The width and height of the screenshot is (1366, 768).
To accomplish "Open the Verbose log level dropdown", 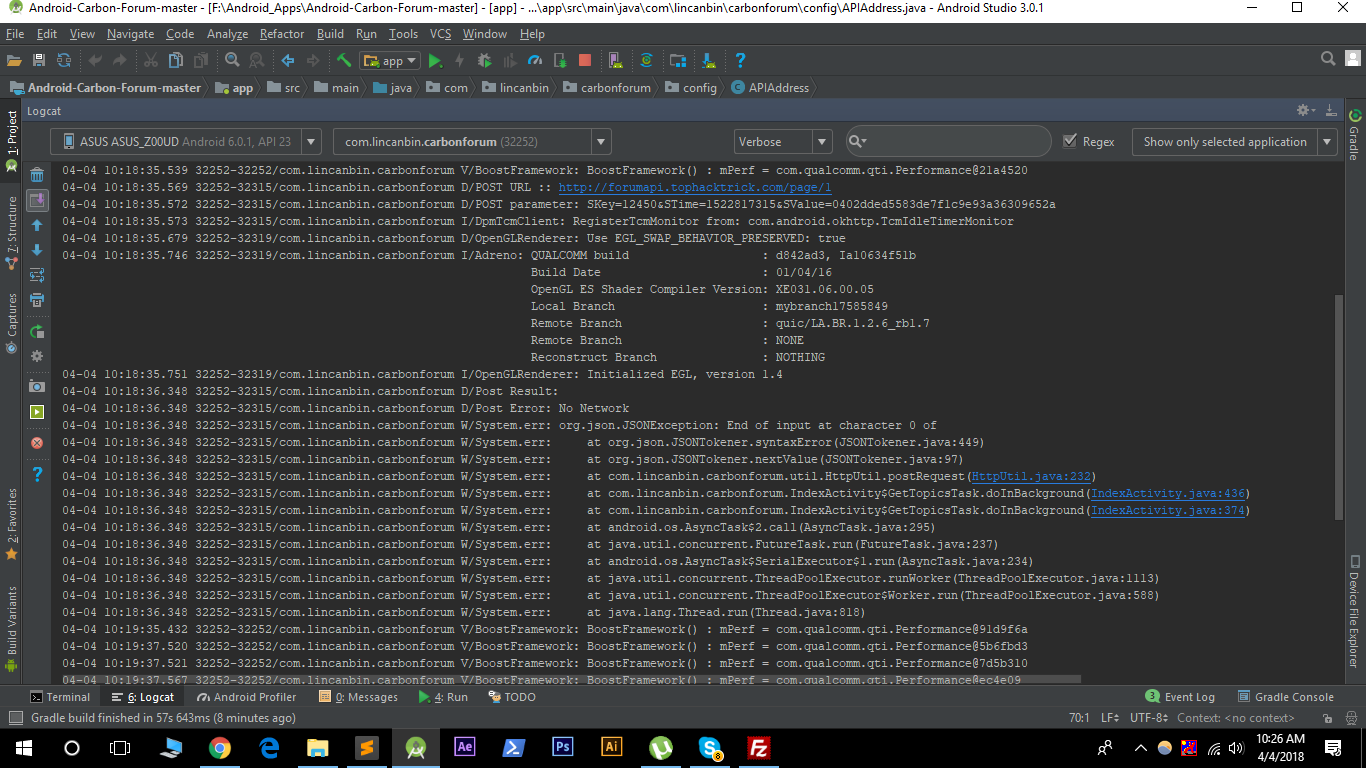I will pos(783,142).
